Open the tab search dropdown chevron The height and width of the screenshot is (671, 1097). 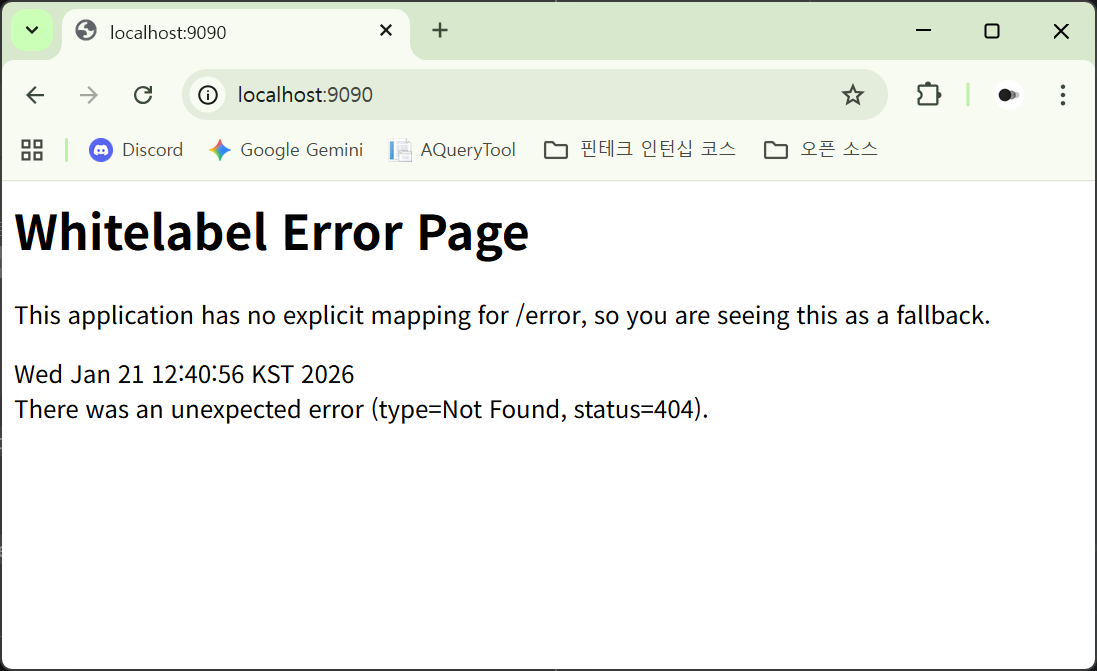[x=32, y=31]
